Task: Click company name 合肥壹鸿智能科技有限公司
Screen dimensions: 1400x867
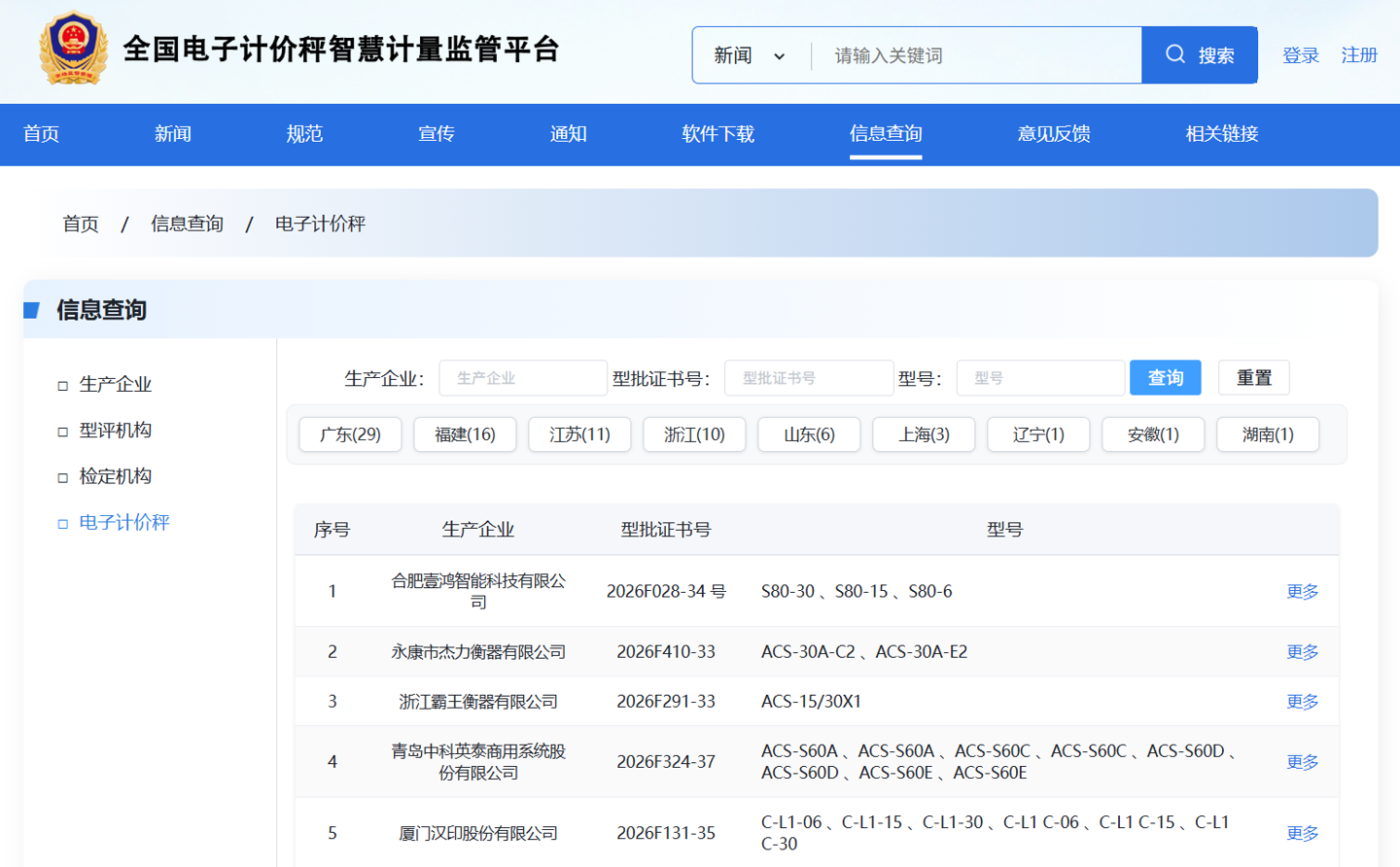Action: (x=478, y=591)
